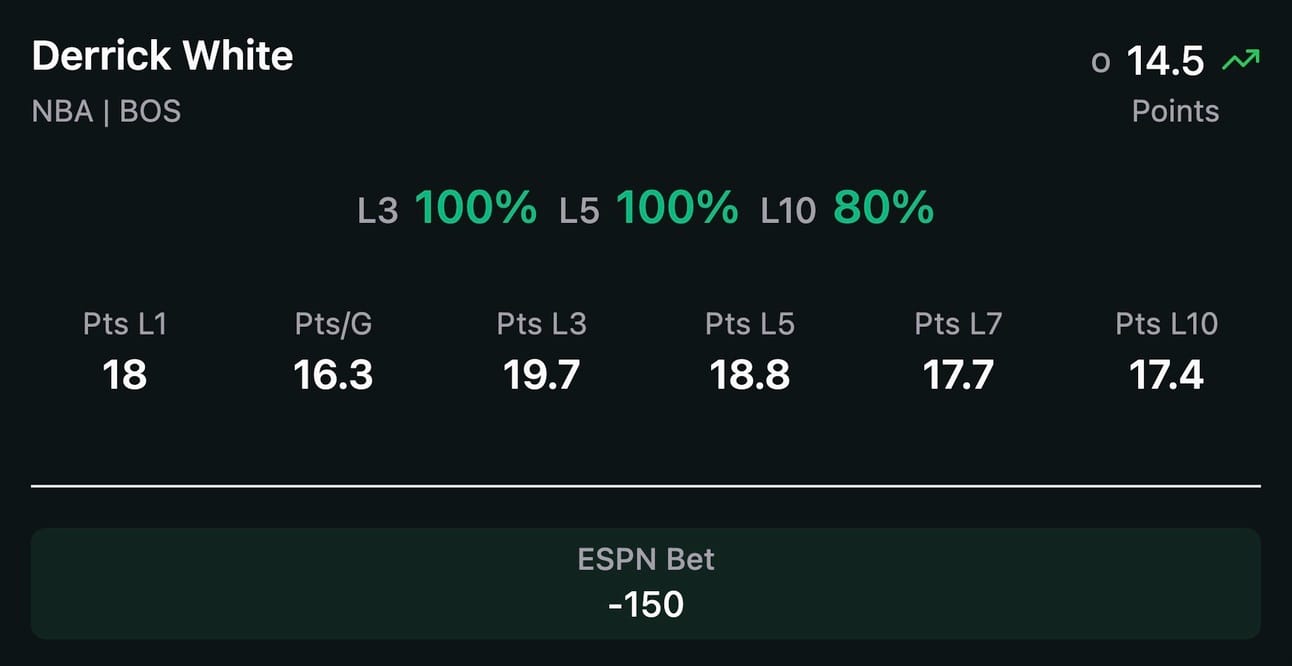
Task: Open the Derrick White player name
Action: pos(163,56)
